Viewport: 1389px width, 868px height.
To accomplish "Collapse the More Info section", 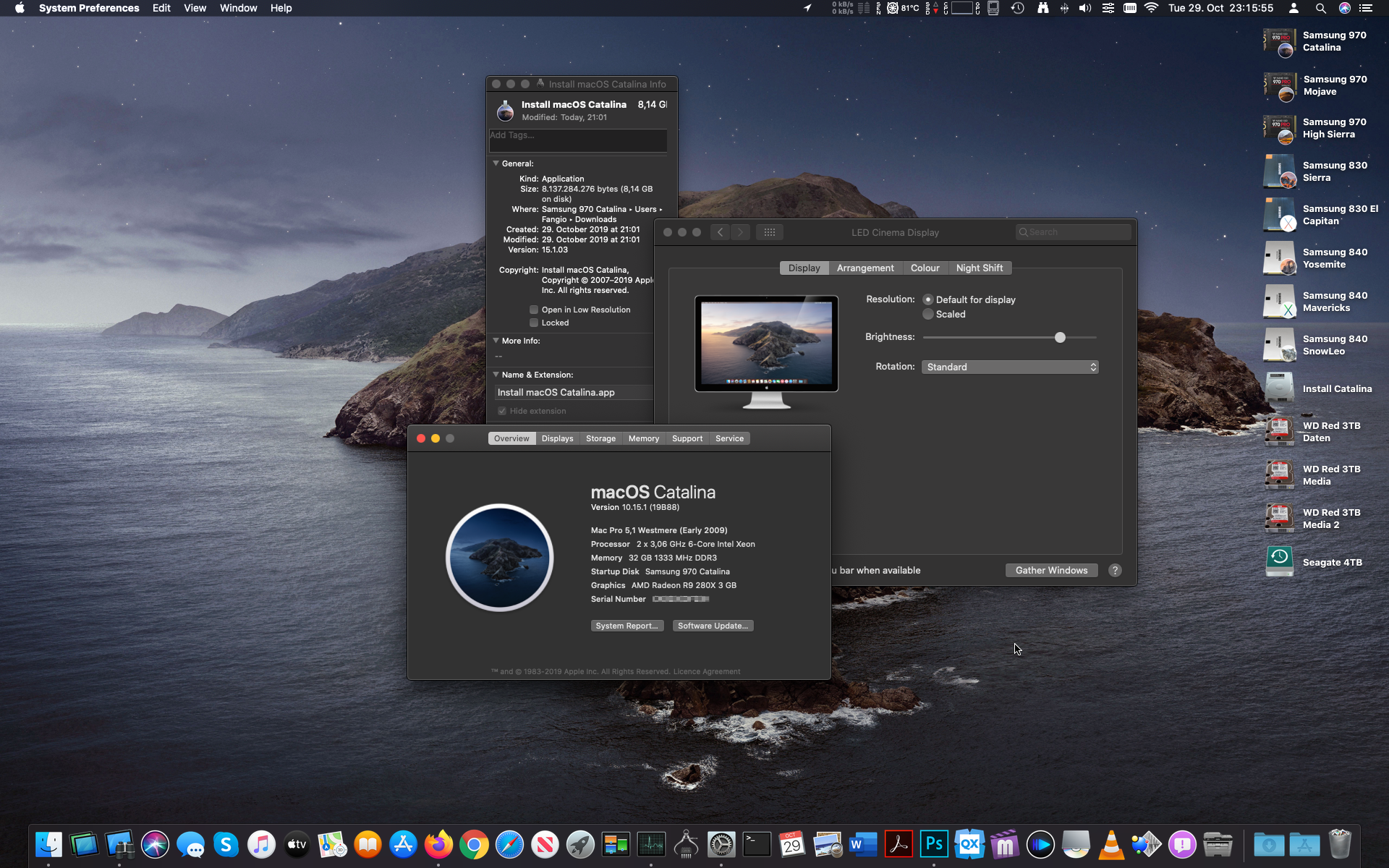I will (496, 341).
